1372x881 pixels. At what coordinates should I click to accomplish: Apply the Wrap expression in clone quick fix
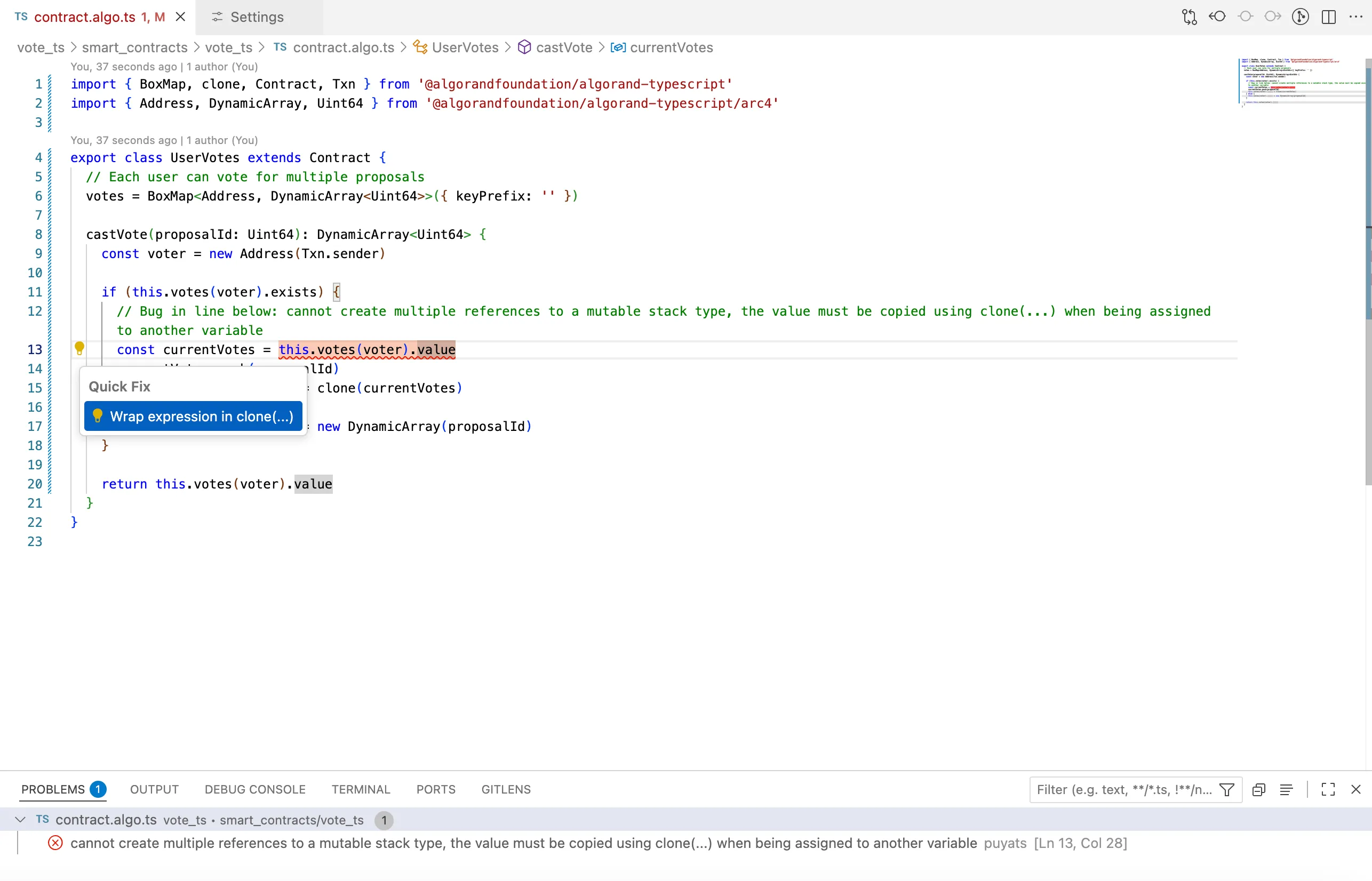(193, 417)
